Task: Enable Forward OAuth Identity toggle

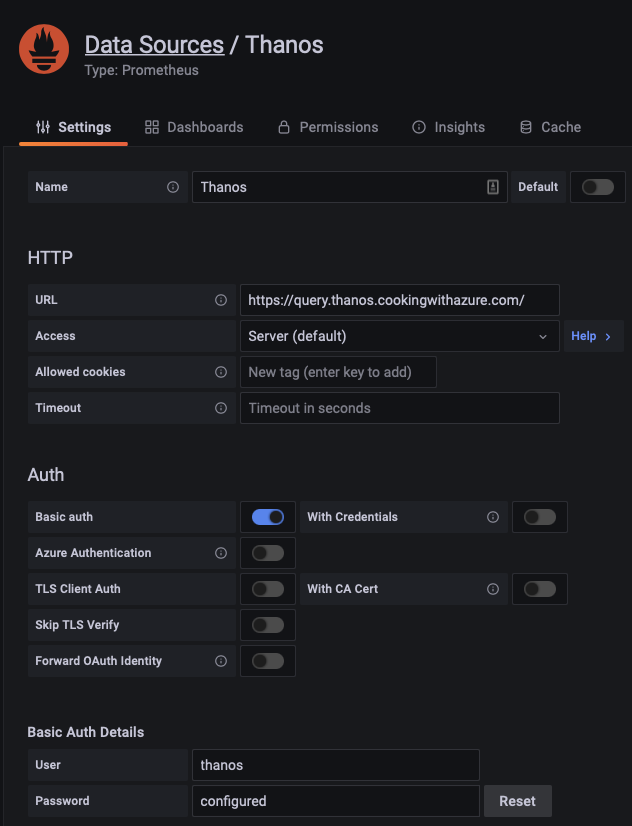Action: [268, 661]
